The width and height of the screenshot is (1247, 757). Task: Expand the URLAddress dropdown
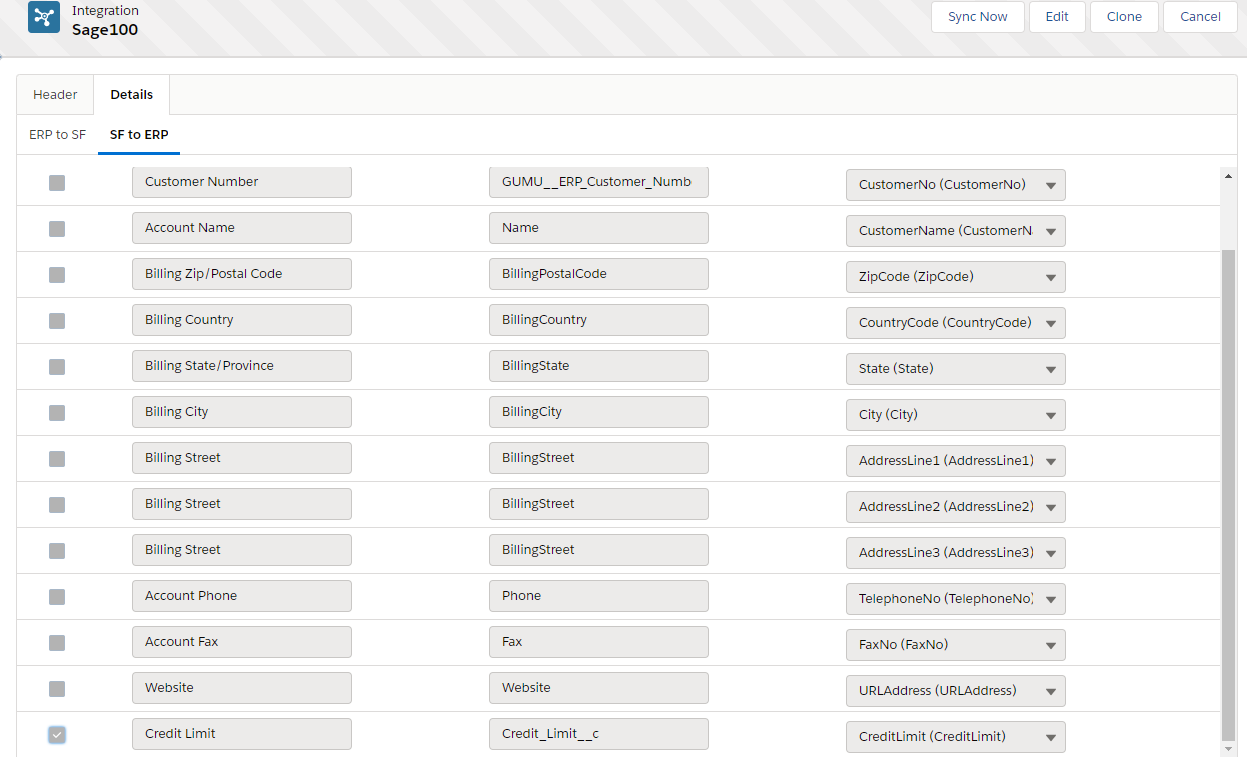coord(955,691)
